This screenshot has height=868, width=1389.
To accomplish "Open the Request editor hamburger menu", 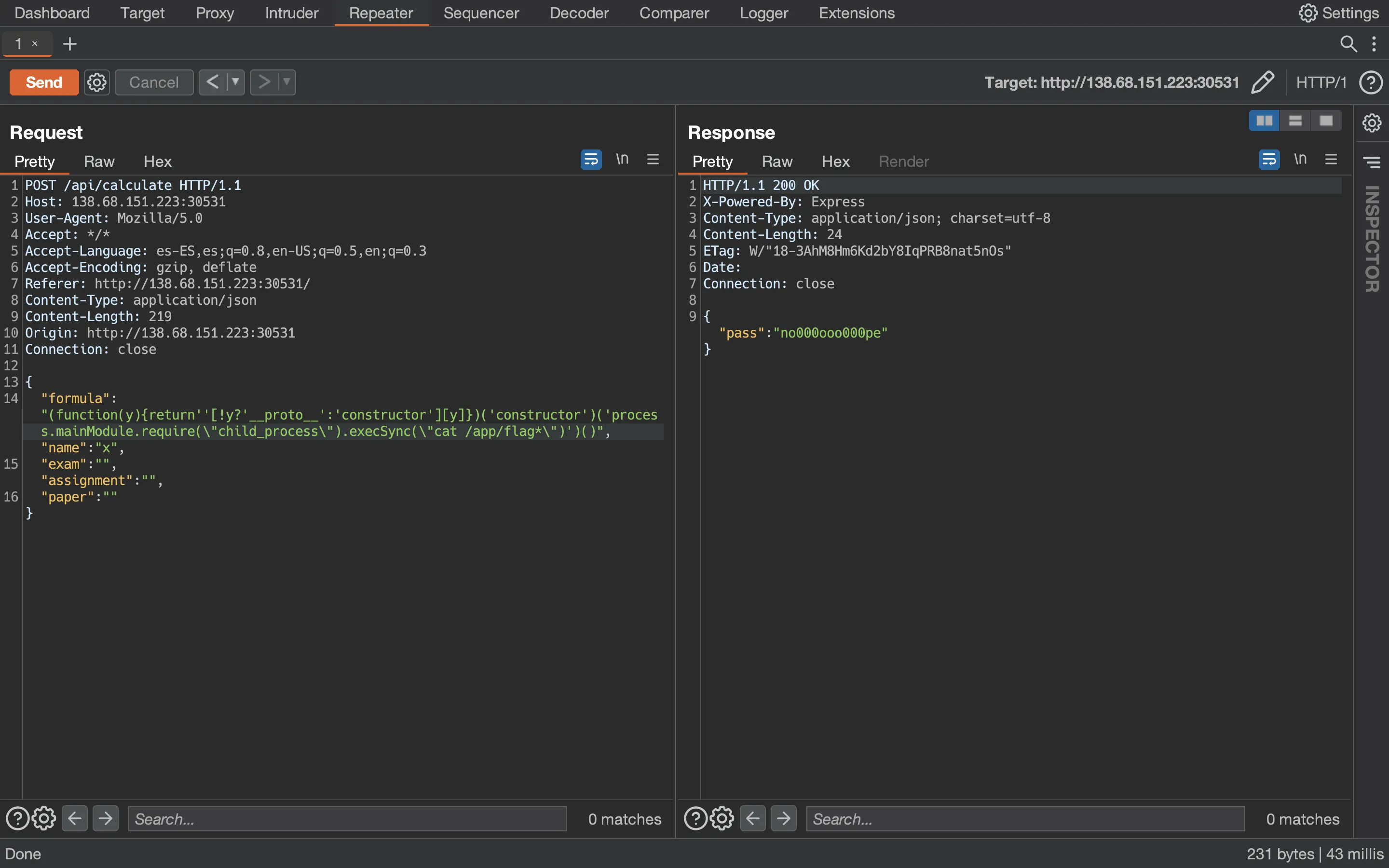I will (653, 159).
